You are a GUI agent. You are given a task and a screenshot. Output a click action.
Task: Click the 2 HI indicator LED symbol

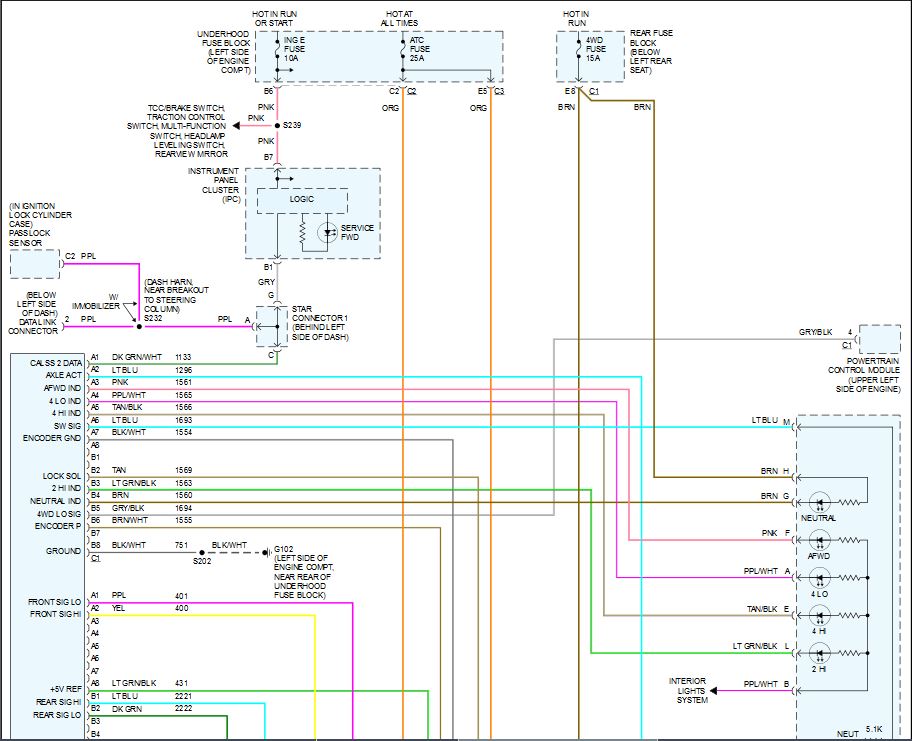(820, 653)
